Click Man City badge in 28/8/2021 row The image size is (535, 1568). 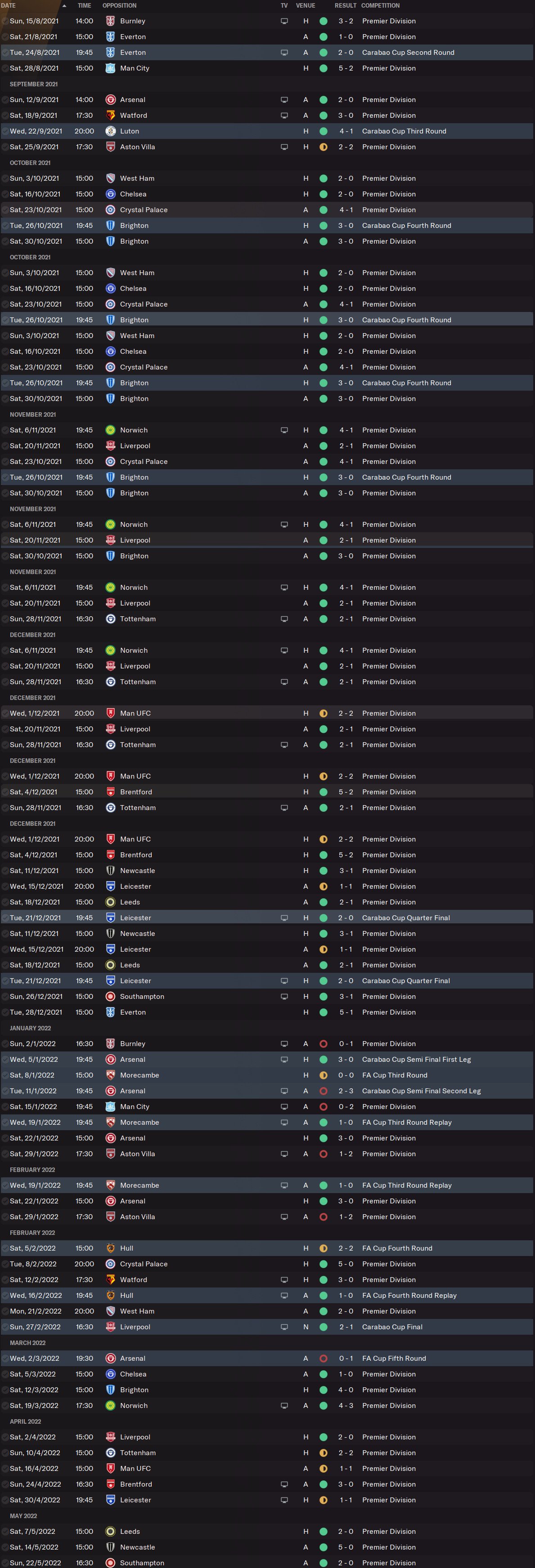[x=110, y=68]
